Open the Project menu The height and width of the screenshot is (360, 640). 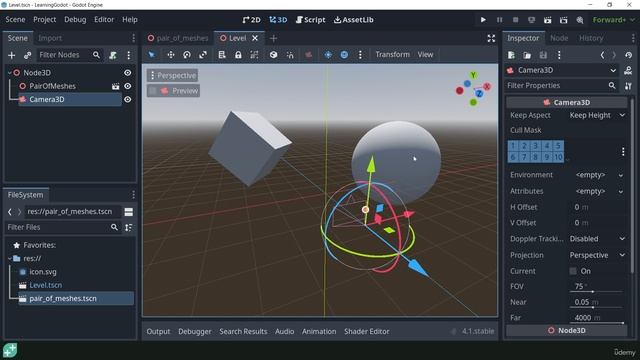coord(44,20)
